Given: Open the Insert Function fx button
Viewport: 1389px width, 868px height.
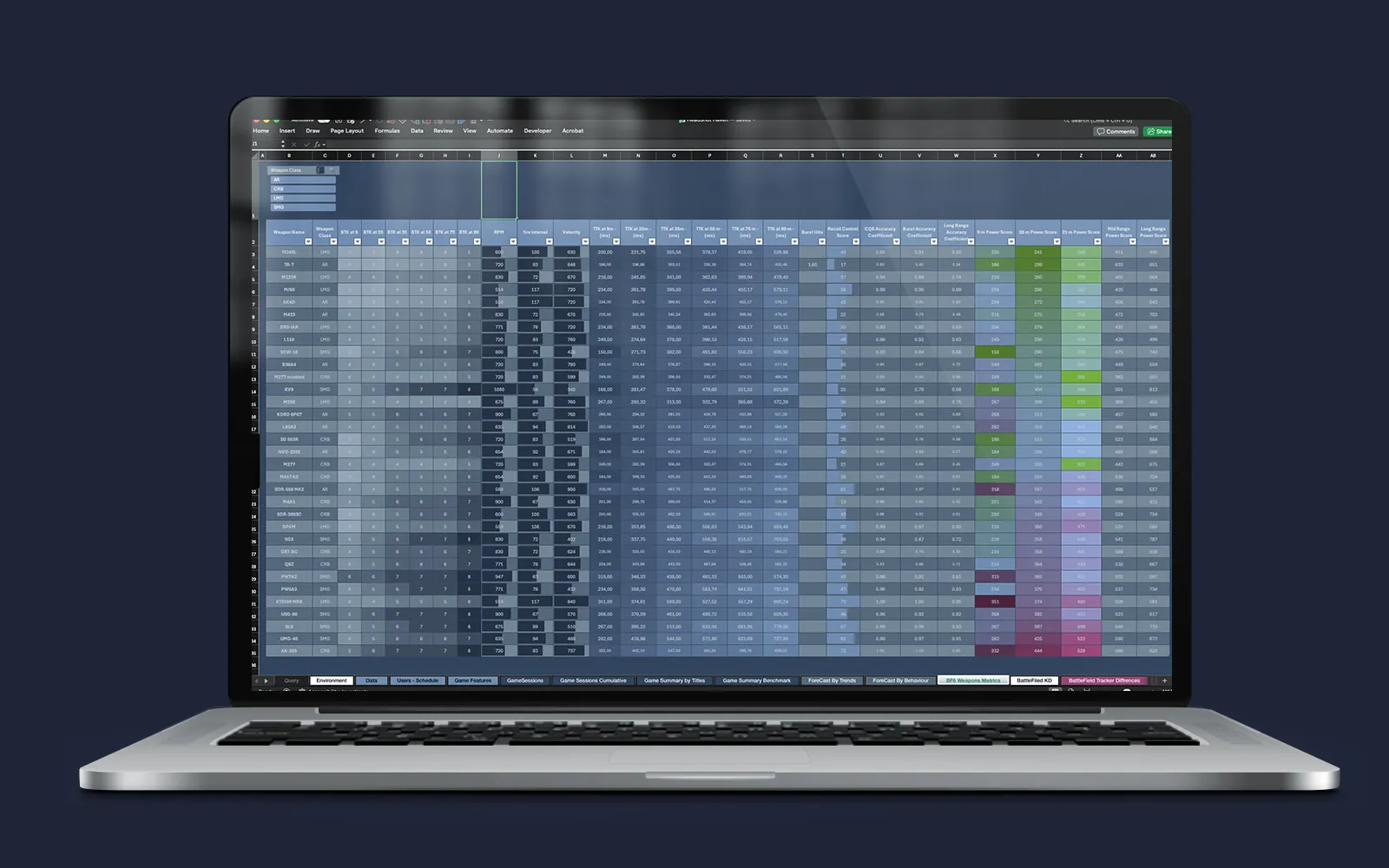Looking at the screenshot, I should pos(317,144).
